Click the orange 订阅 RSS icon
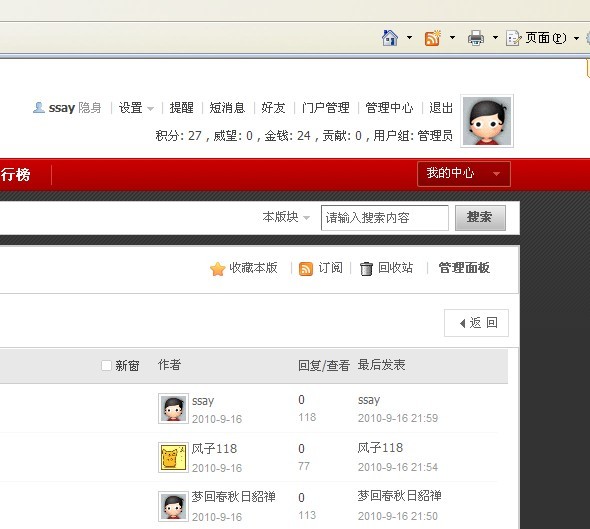590x529 pixels. click(306, 269)
